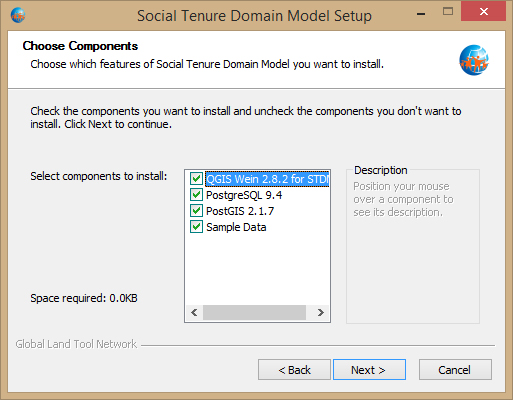
Task: Click the empty area of components list
Action: click(257, 269)
